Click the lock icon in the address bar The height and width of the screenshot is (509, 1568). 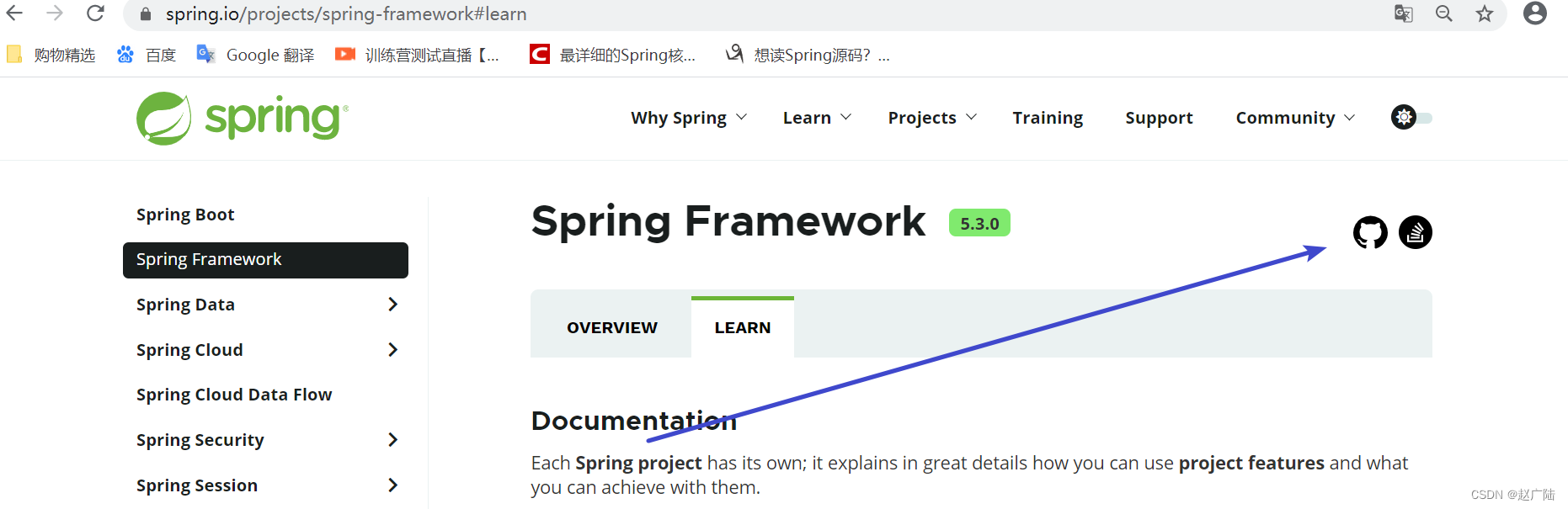[x=145, y=14]
